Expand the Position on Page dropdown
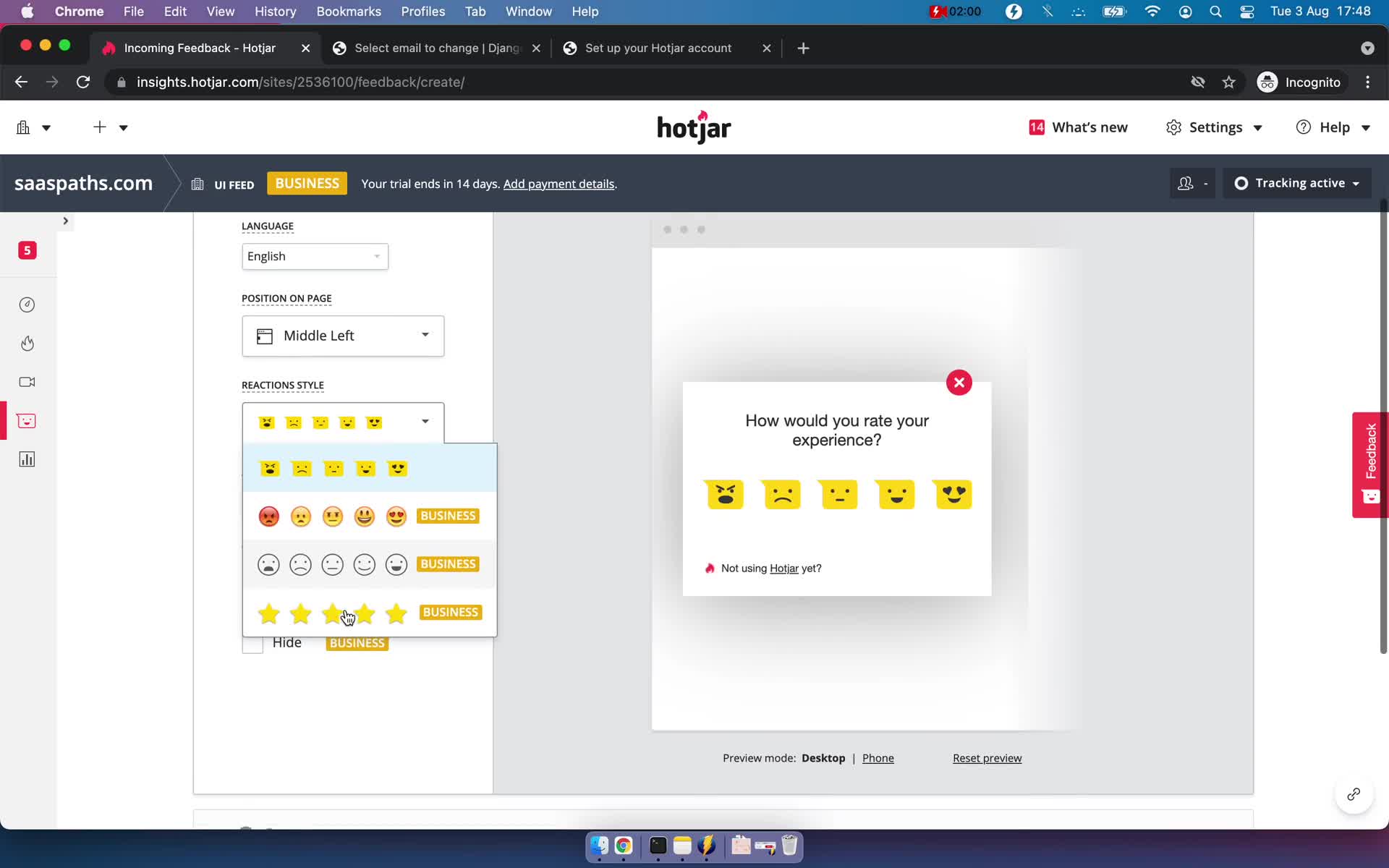Image resolution: width=1389 pixels, height=868 pixels. 343,335
